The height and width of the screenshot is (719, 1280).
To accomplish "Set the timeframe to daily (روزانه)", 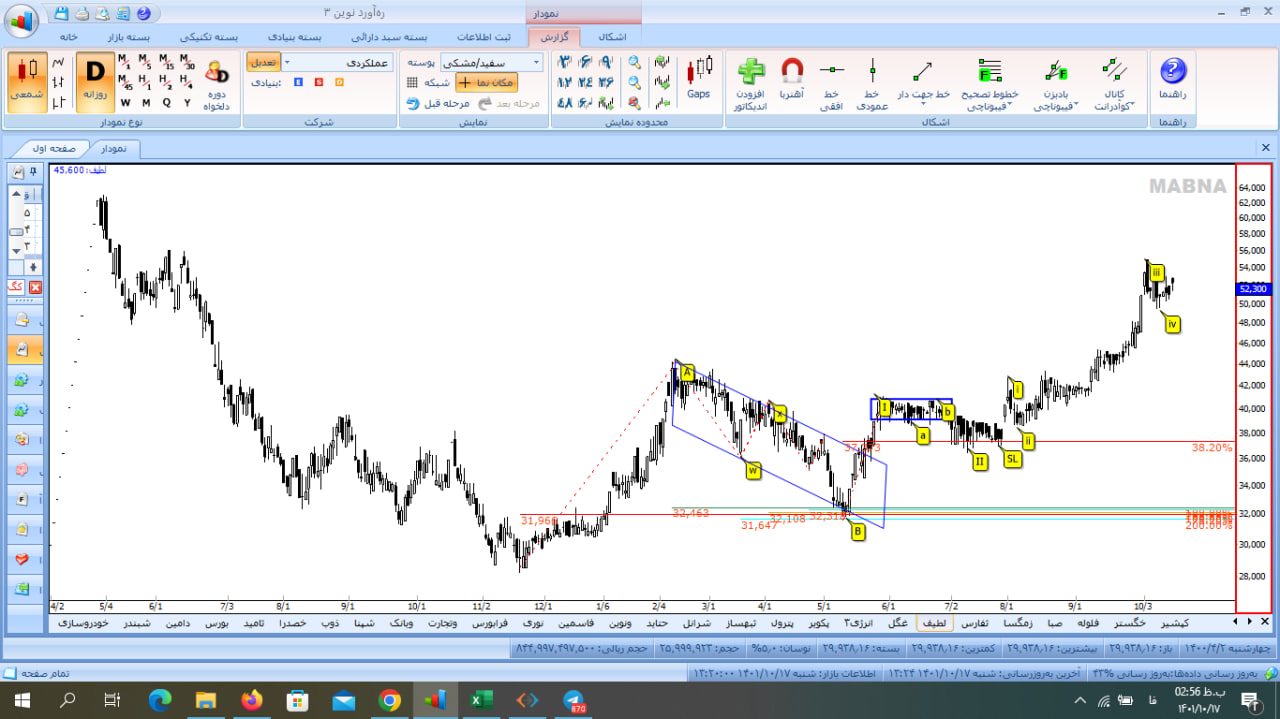I will (x=95, y=82).
